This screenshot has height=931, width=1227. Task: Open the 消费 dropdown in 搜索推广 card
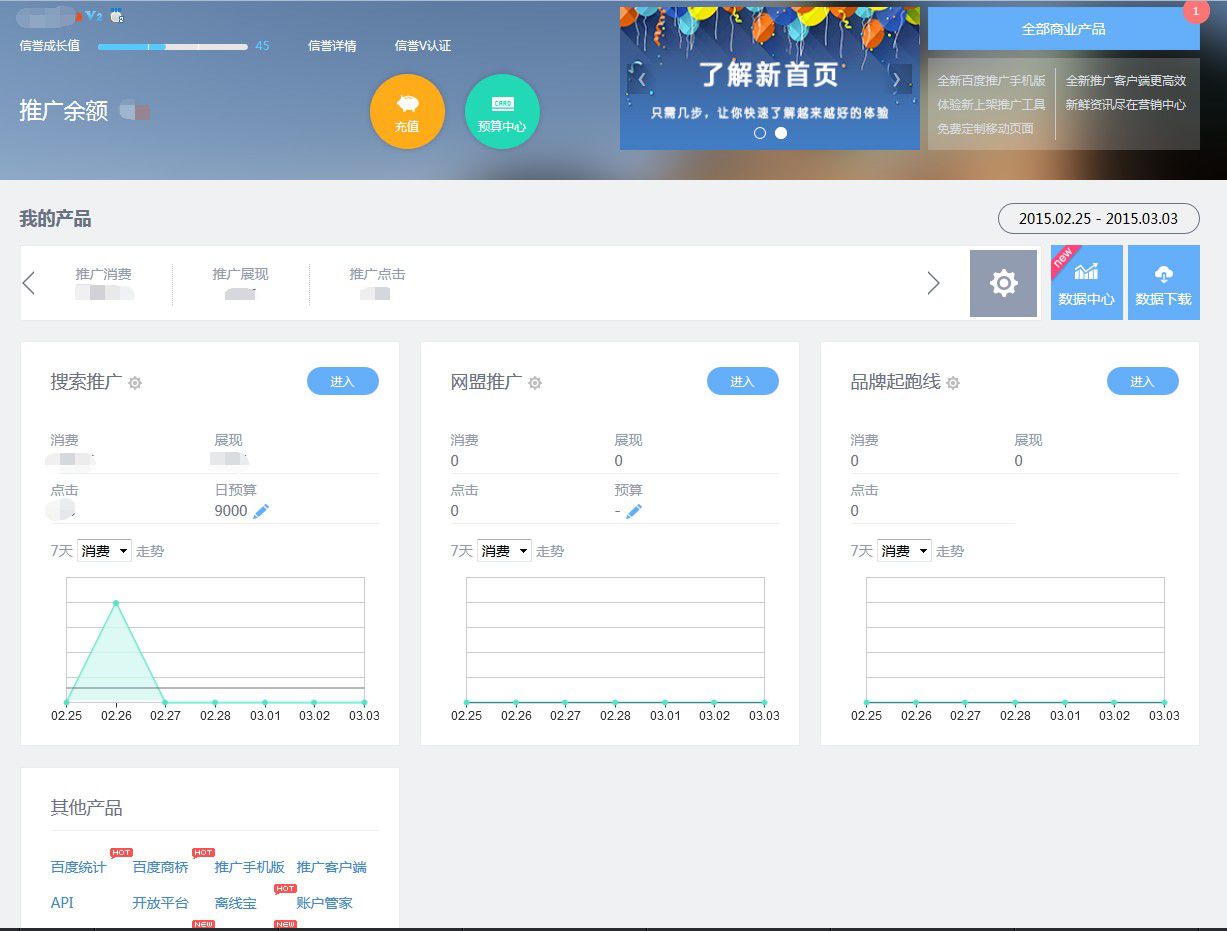(104, 550)
